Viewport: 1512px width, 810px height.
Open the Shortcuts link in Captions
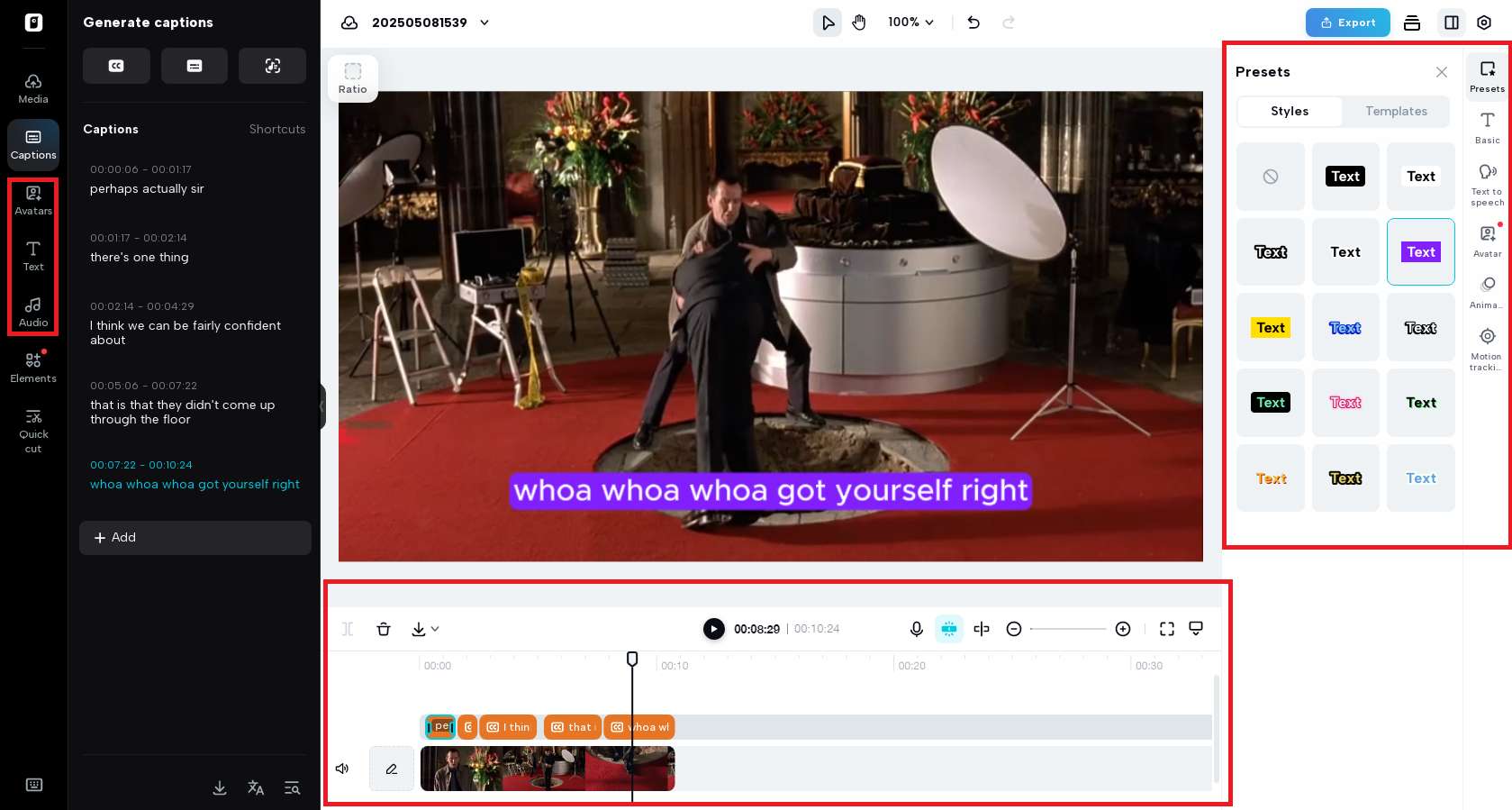point(277,129)
